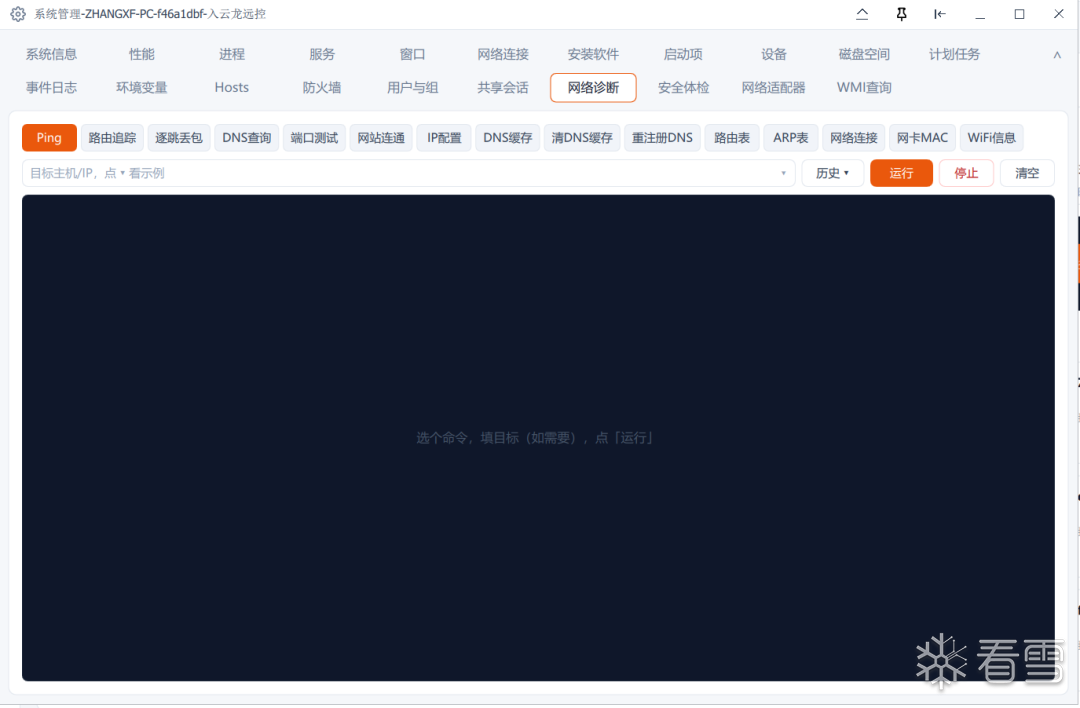Go to the 磁盘空间 tab

[864, 54]
